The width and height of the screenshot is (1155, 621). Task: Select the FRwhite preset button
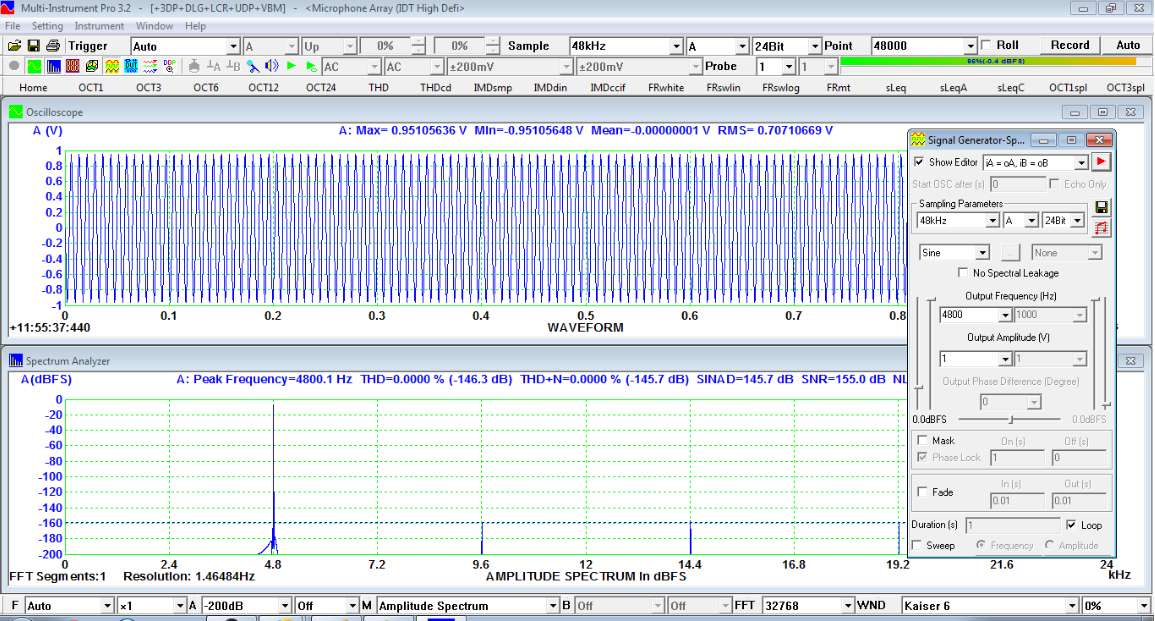[x=666, y=87]
